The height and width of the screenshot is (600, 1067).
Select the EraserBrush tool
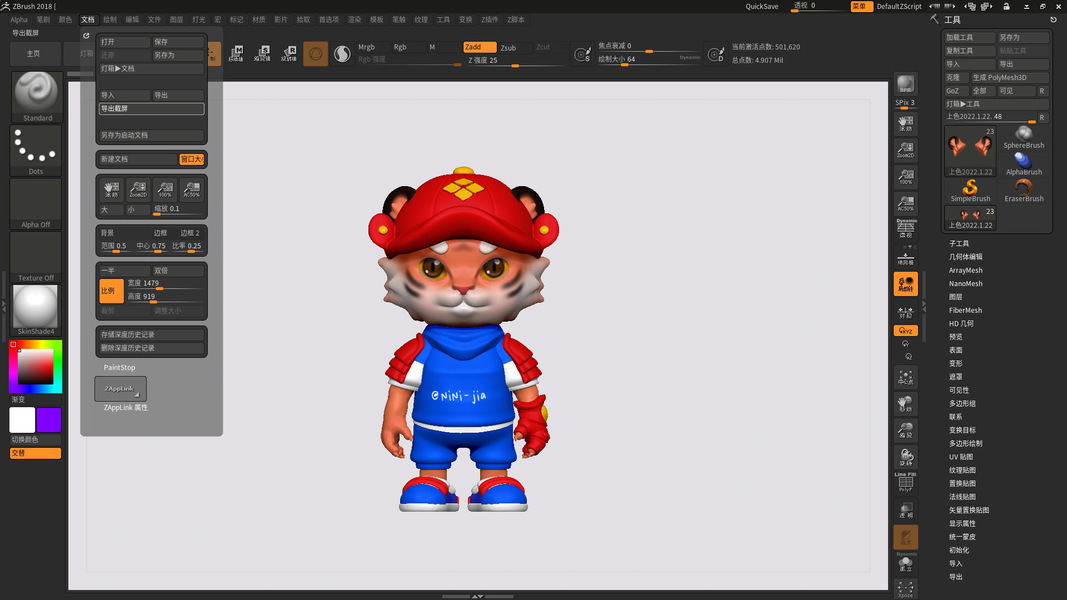point(1023,190)
